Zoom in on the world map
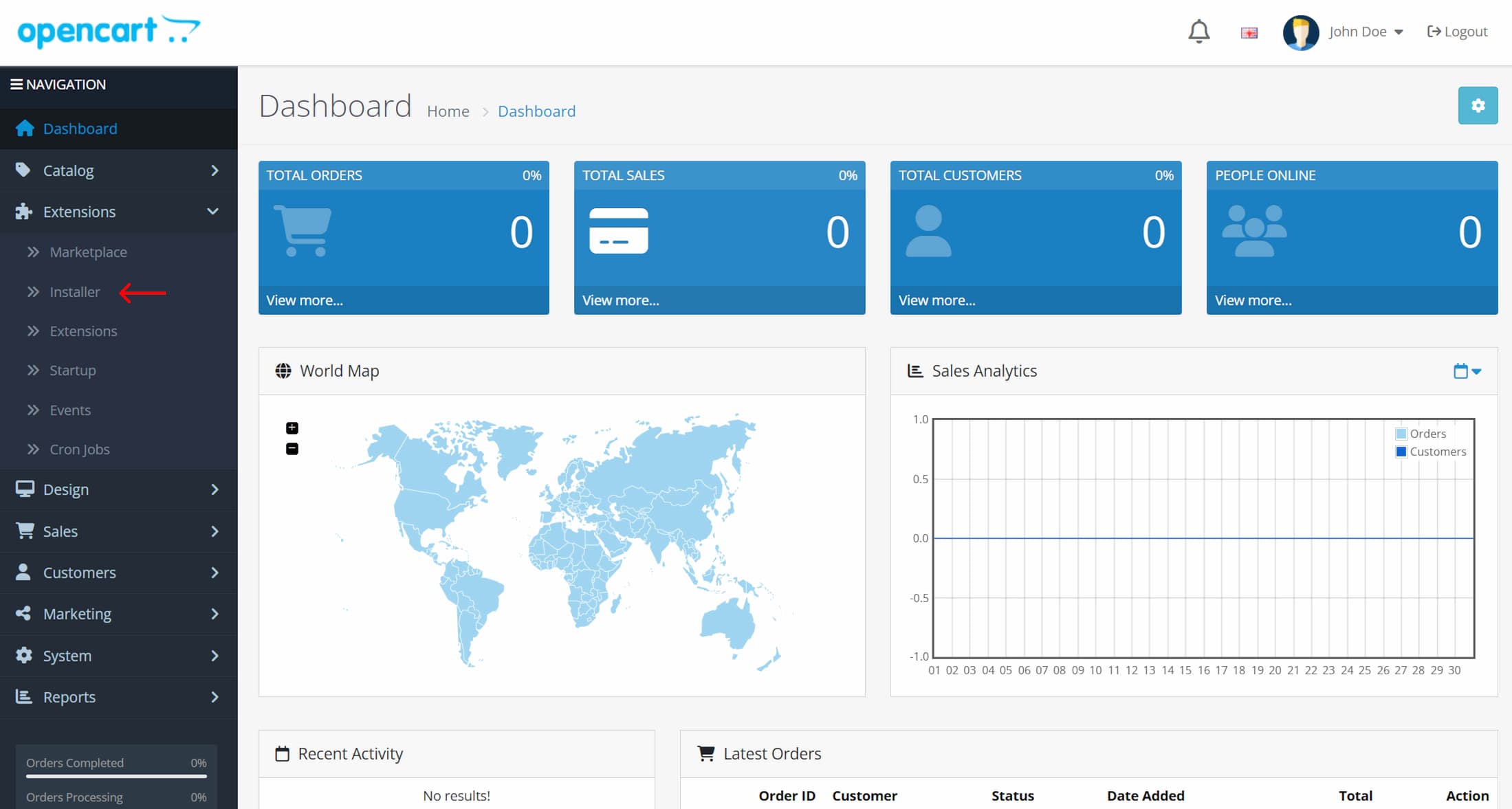Screen dimensions: 1512x809 (x=292, y=428)
